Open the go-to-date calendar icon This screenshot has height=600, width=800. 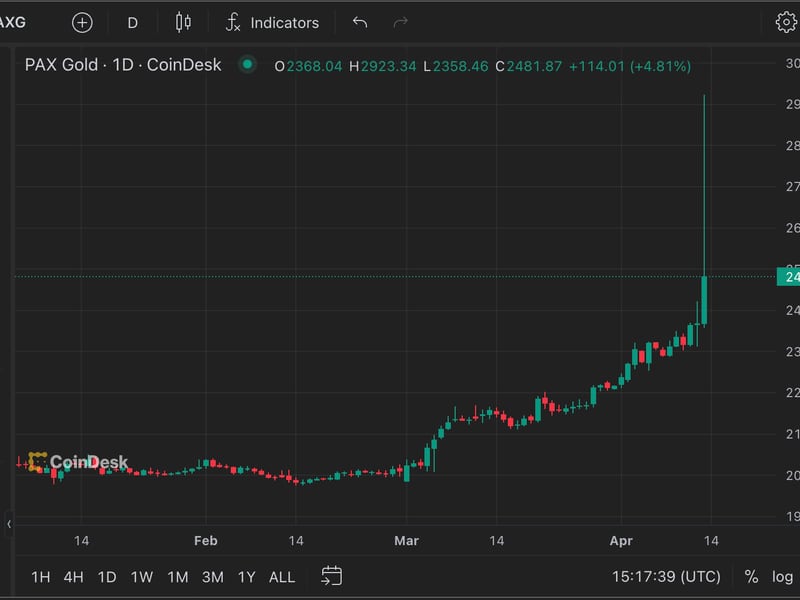[330, 577]
